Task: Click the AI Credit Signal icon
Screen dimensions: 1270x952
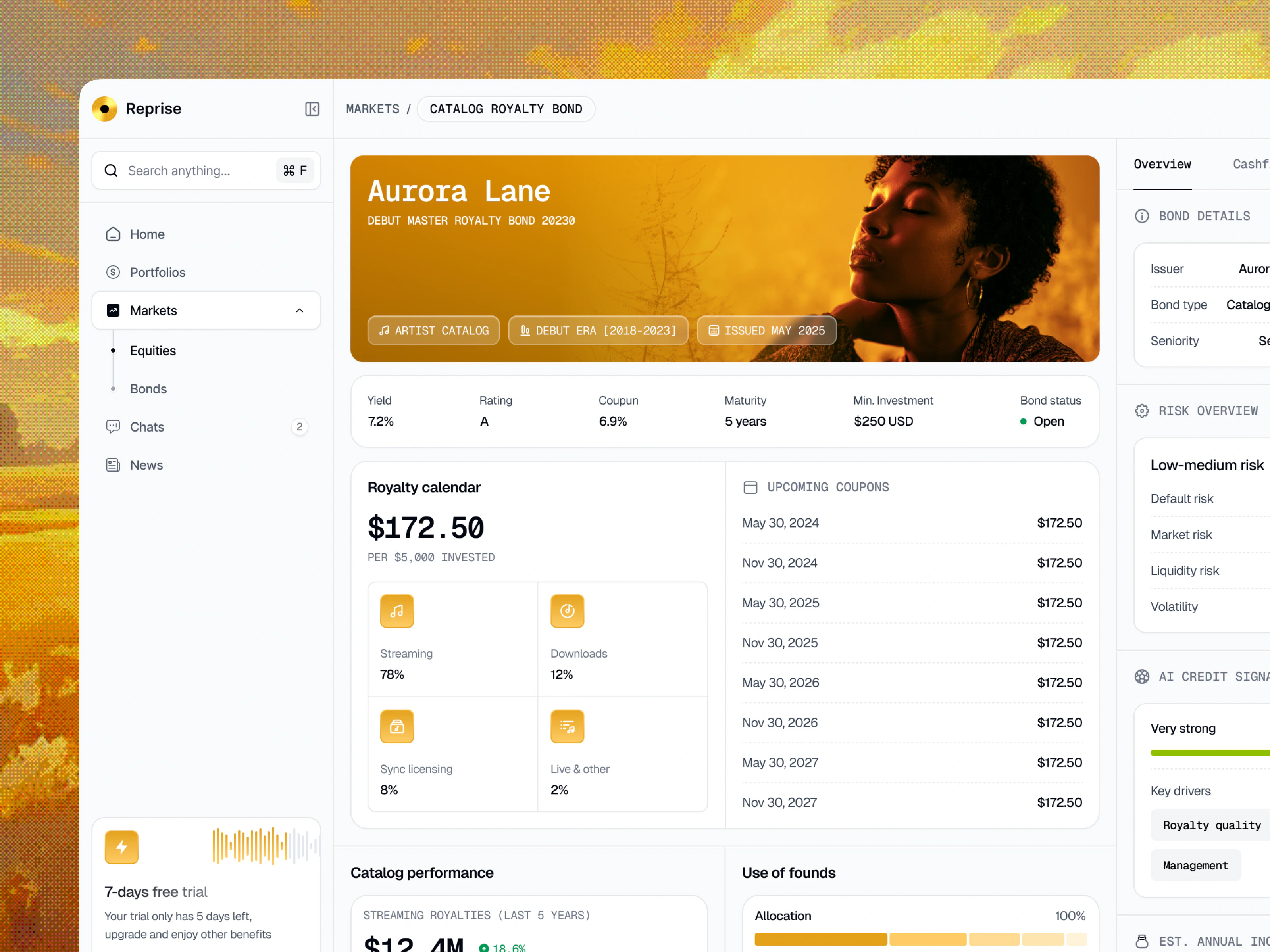Action: (1142, 677)
